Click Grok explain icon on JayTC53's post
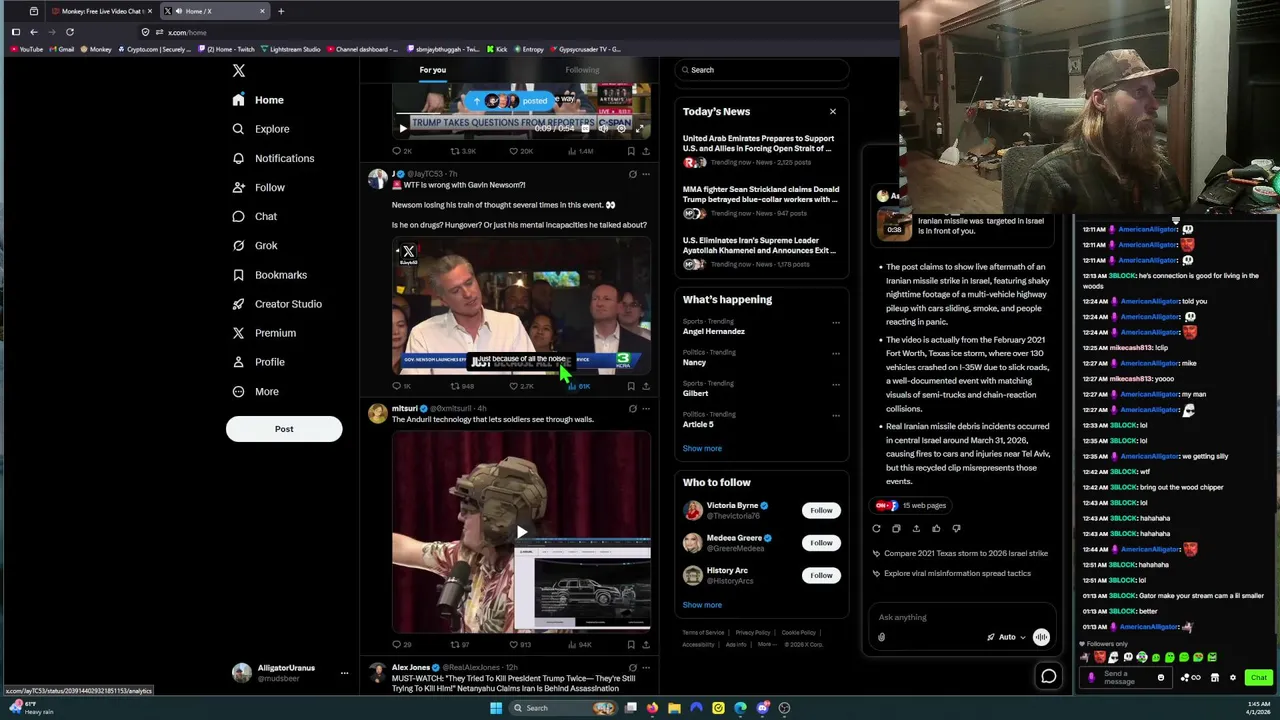1280x720 pixels. (632, 174)
